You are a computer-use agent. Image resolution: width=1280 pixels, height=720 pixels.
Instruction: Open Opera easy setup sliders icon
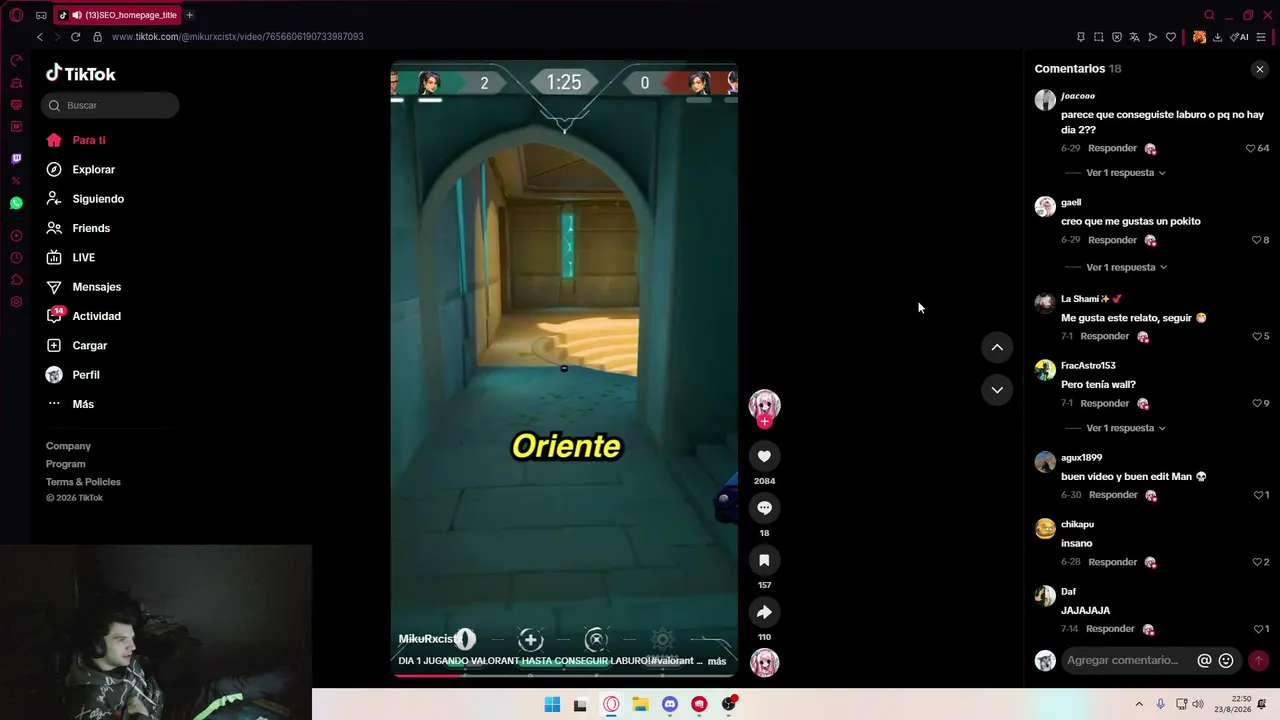(1261, 37)
